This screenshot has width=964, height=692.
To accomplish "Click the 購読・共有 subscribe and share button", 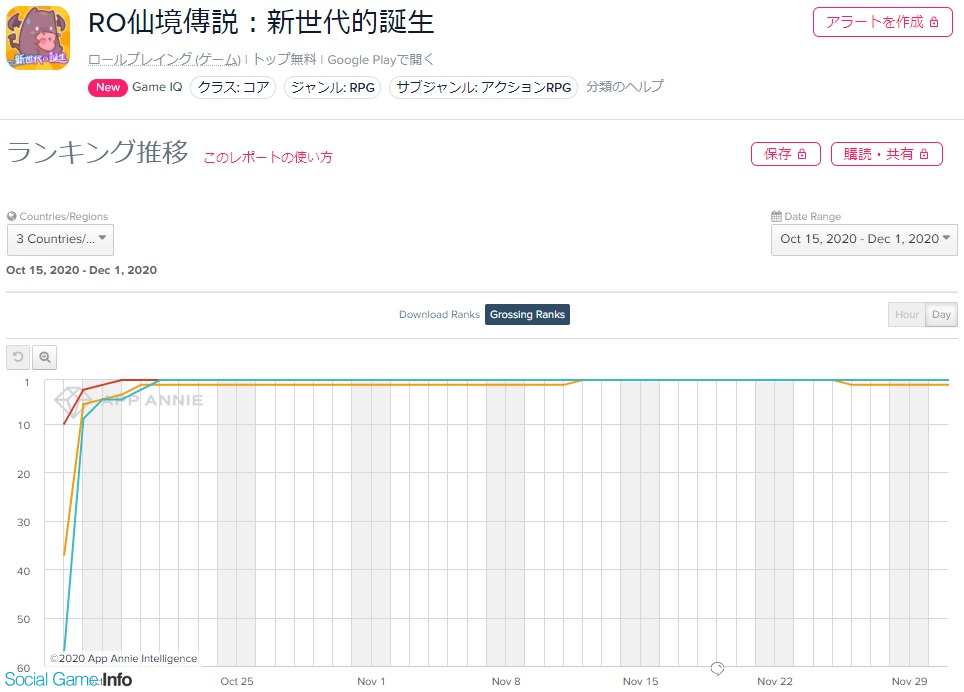I will pyautogui.click(x=887, y=154).
